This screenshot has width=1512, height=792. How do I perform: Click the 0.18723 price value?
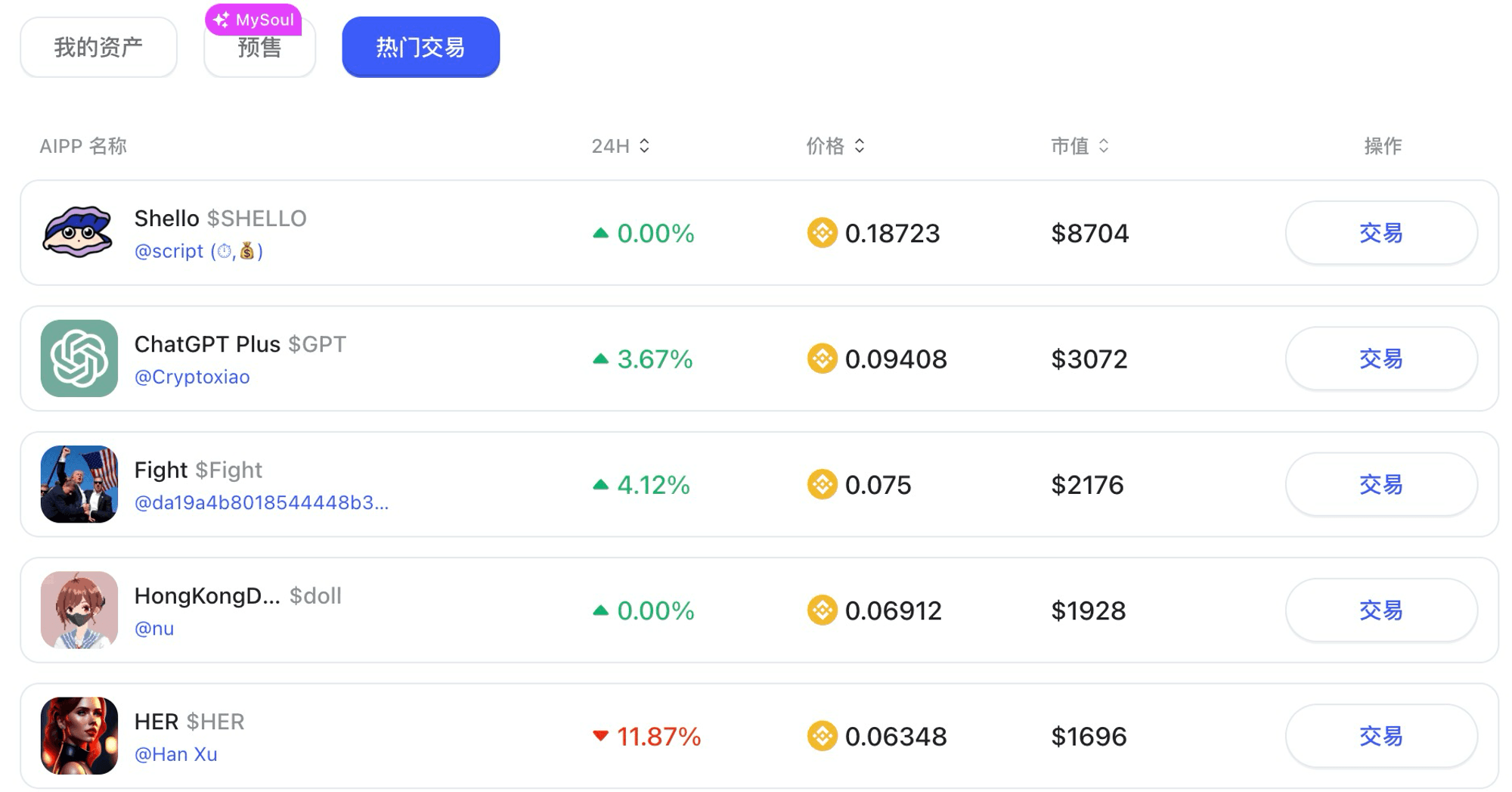[x=892, y=233]
